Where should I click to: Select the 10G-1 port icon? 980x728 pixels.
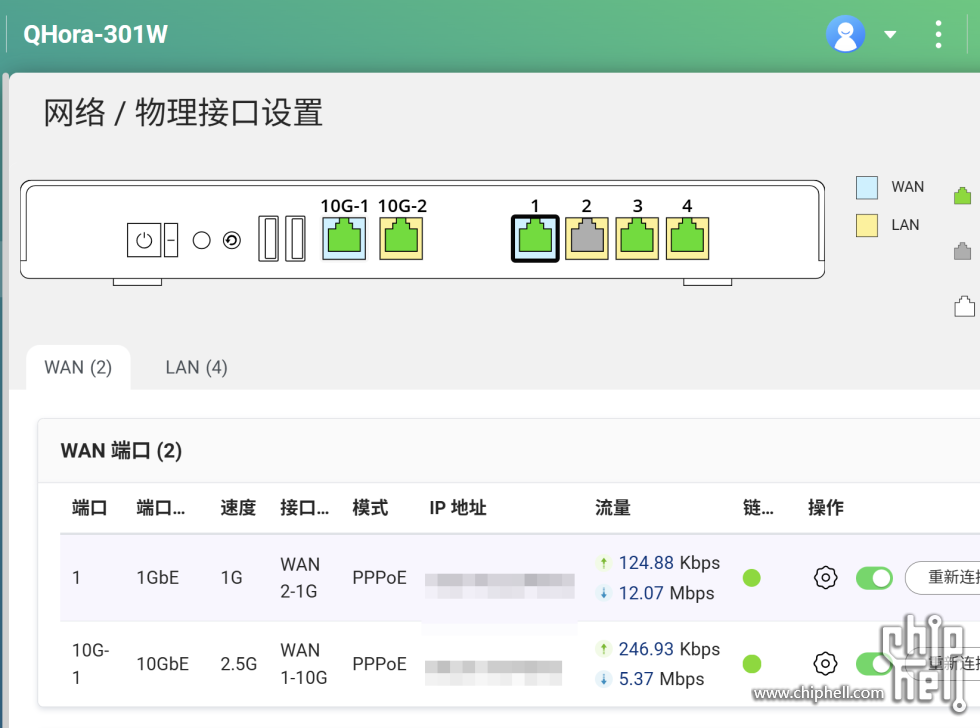[344, 238]
